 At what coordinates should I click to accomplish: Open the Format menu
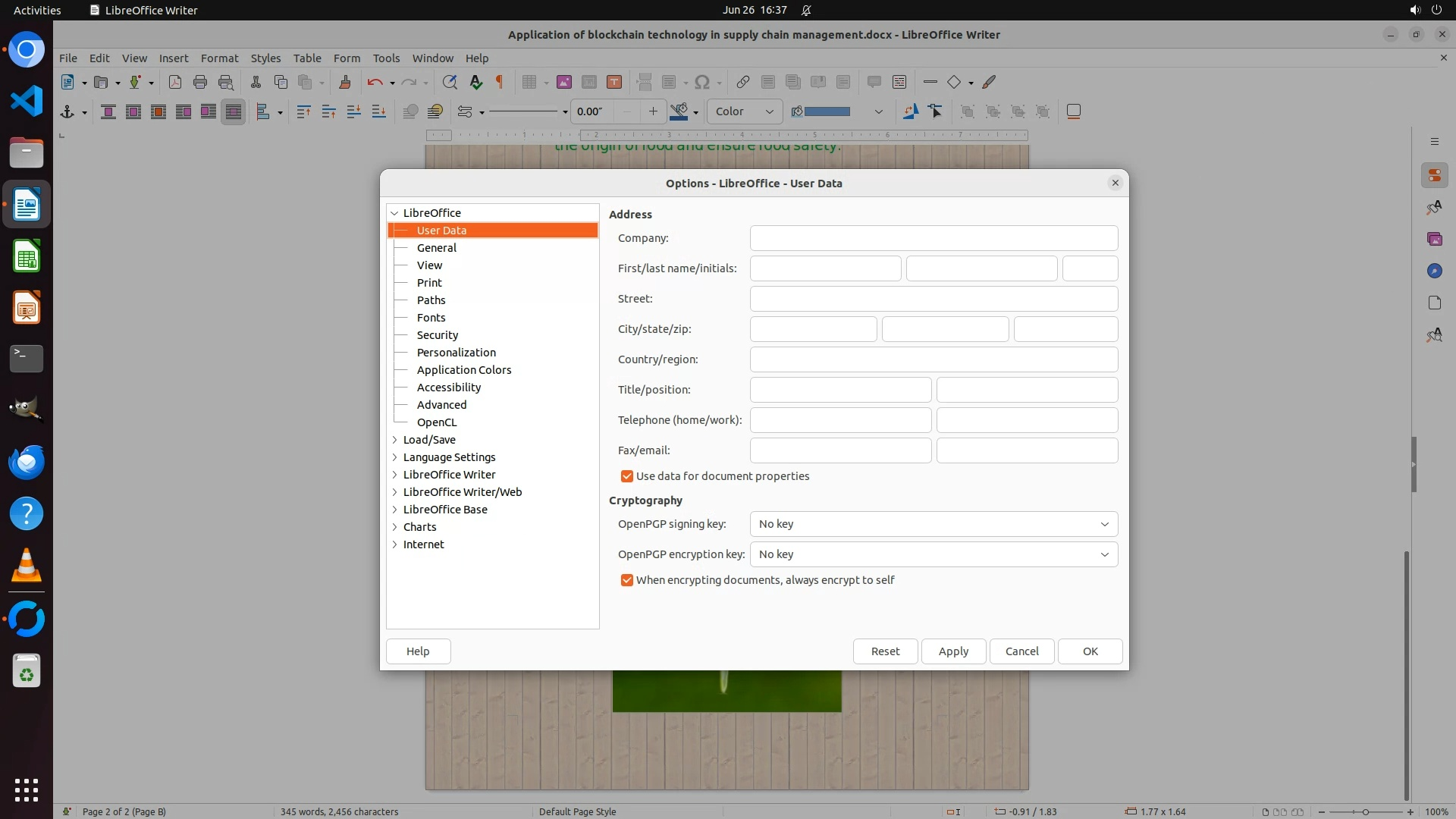(219, 58)
